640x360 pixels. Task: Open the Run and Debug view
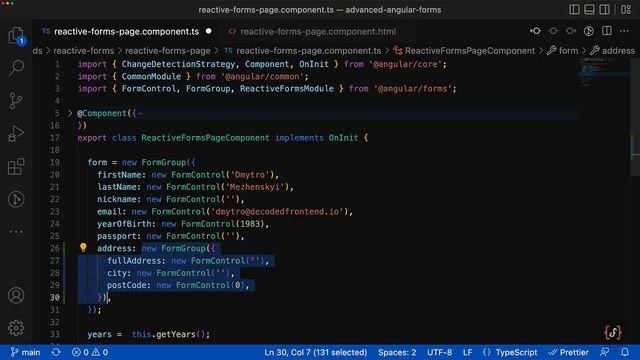16,133
